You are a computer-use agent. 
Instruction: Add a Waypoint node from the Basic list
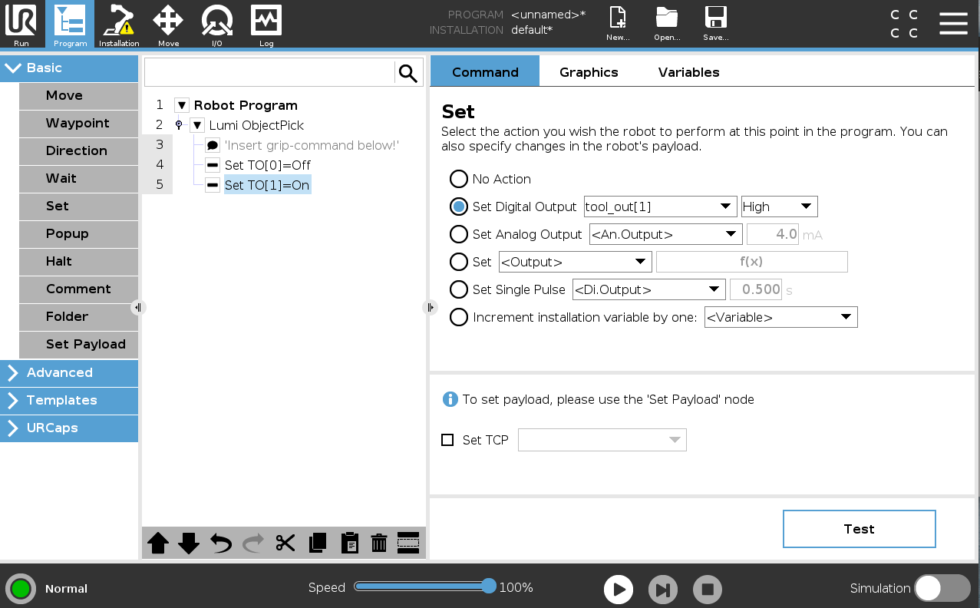pyautogui.click(x=78, y=123)
